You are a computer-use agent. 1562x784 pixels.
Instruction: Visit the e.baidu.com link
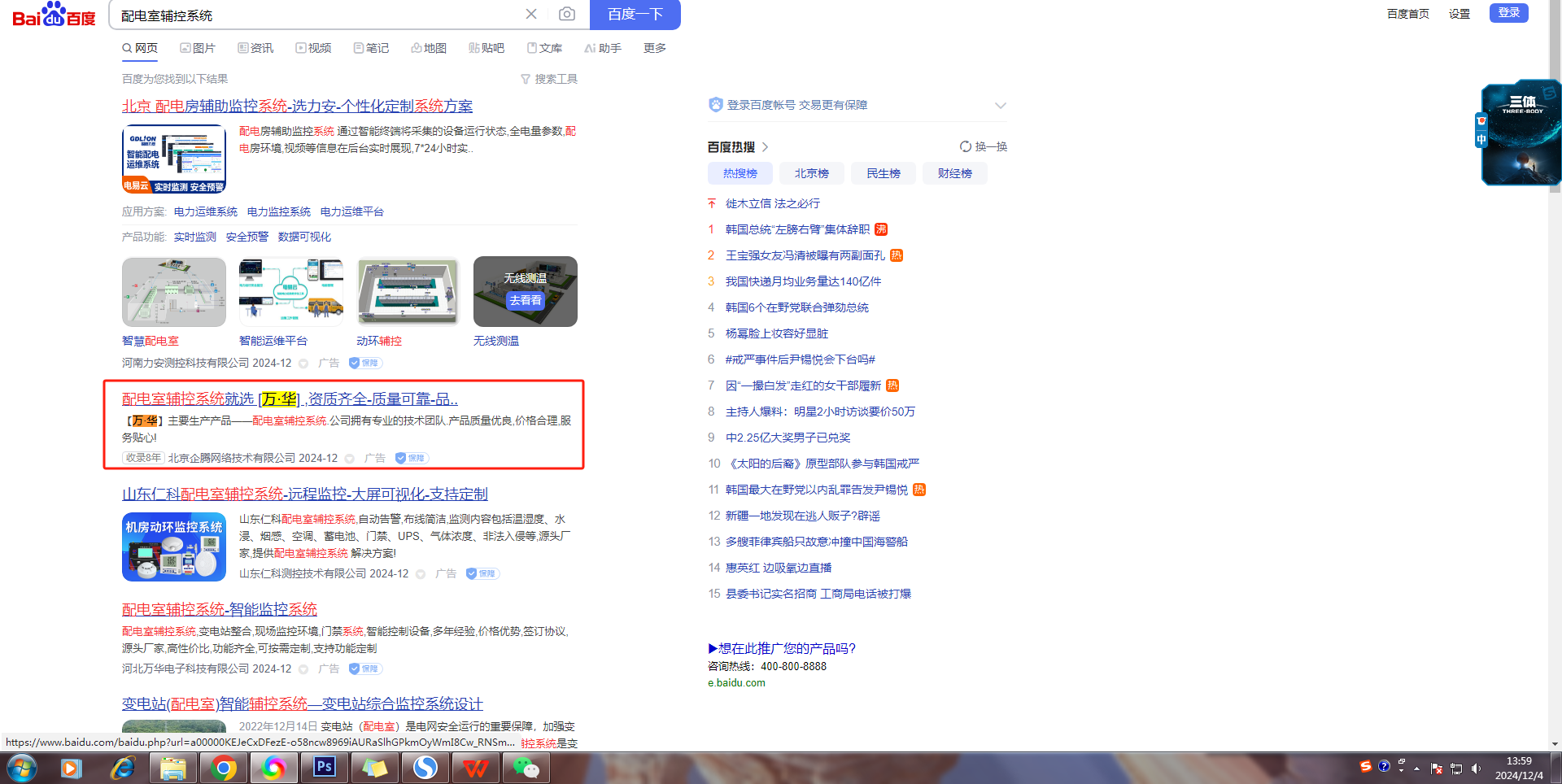736,683
